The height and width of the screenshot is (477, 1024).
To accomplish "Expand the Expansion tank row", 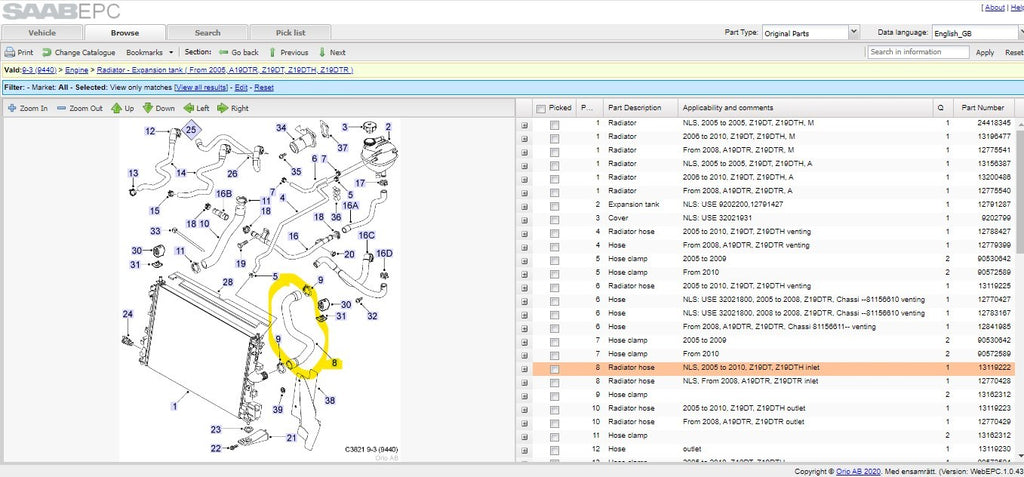I will [524, 206].
